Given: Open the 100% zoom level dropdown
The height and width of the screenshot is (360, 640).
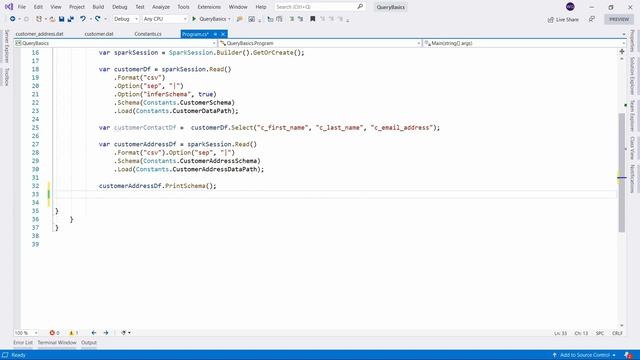Looking at the screenshot, I should pyautogui.click(x=26, y=333).
